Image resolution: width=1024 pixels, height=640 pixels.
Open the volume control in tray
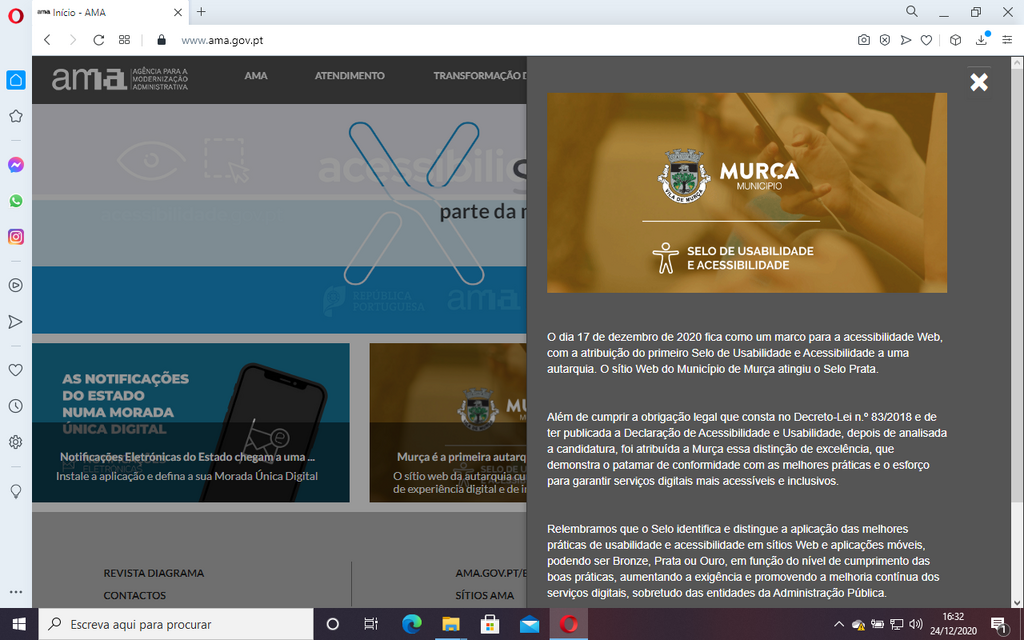[x=916, y=624]
